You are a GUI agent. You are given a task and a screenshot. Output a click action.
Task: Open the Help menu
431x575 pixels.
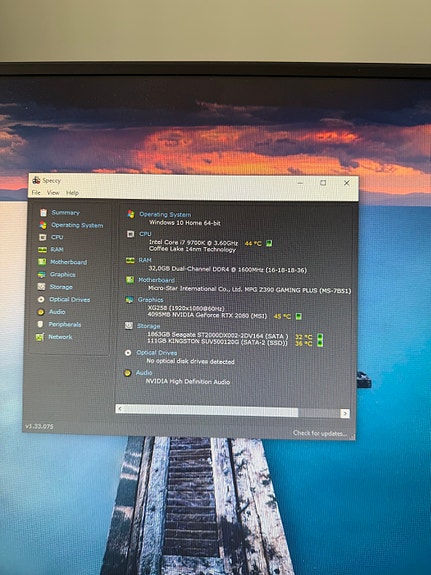(72, 193)
